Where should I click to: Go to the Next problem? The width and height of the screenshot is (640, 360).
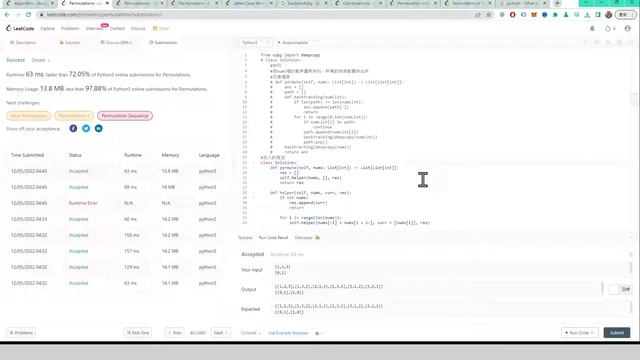[221, 333]
